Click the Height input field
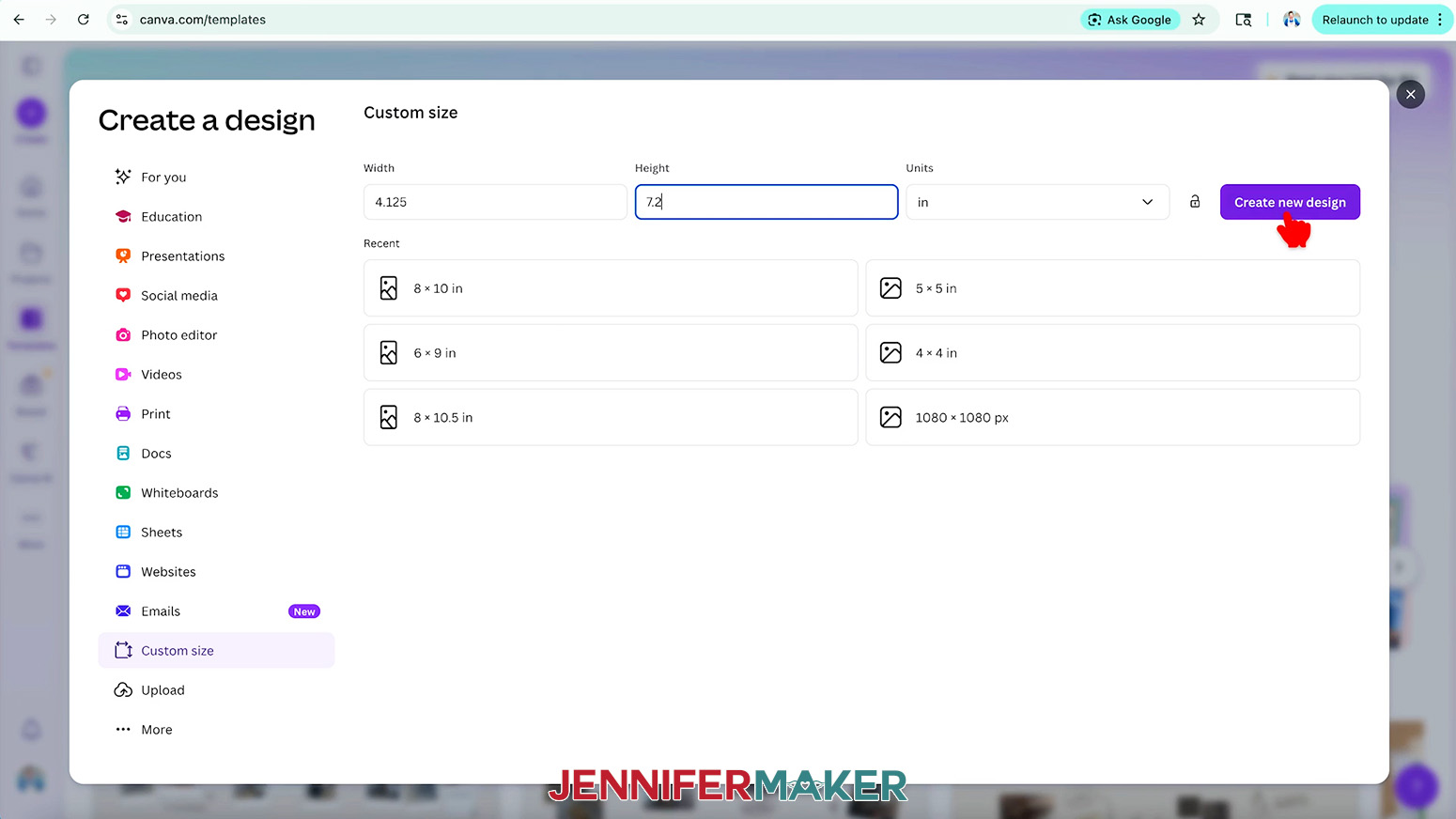 pyautogui.click(x=767, y=202)
